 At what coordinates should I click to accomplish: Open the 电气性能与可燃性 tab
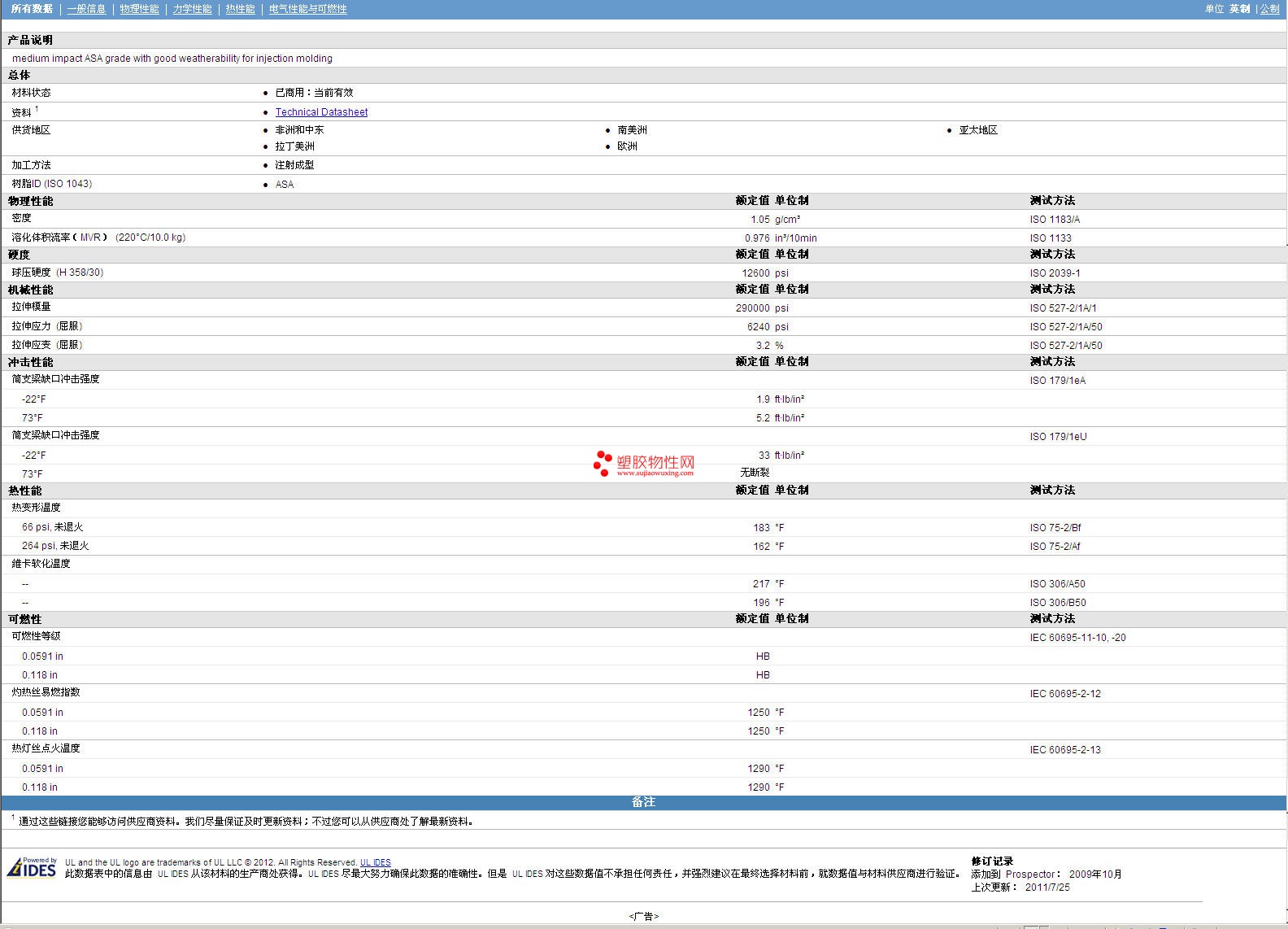click(307, 9)
